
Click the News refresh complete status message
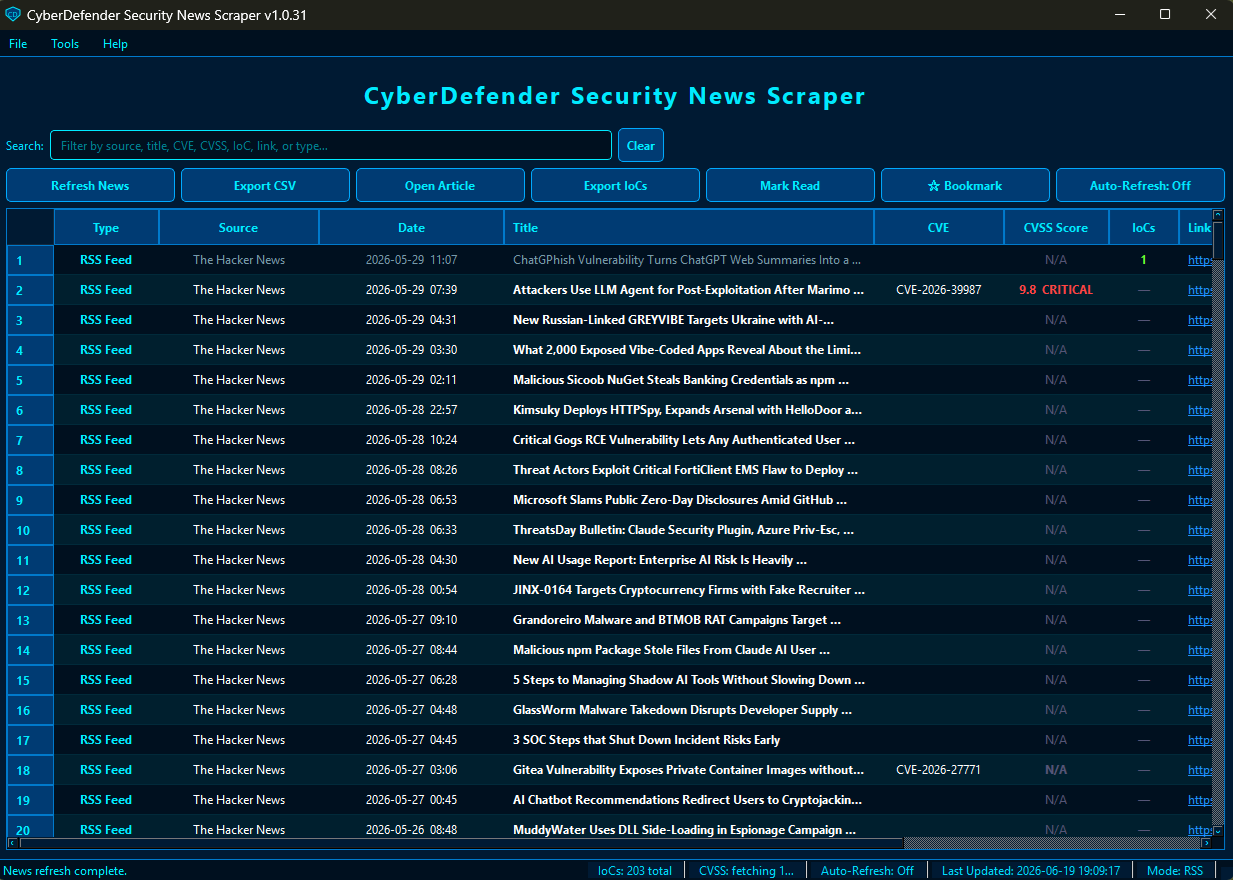66,871
